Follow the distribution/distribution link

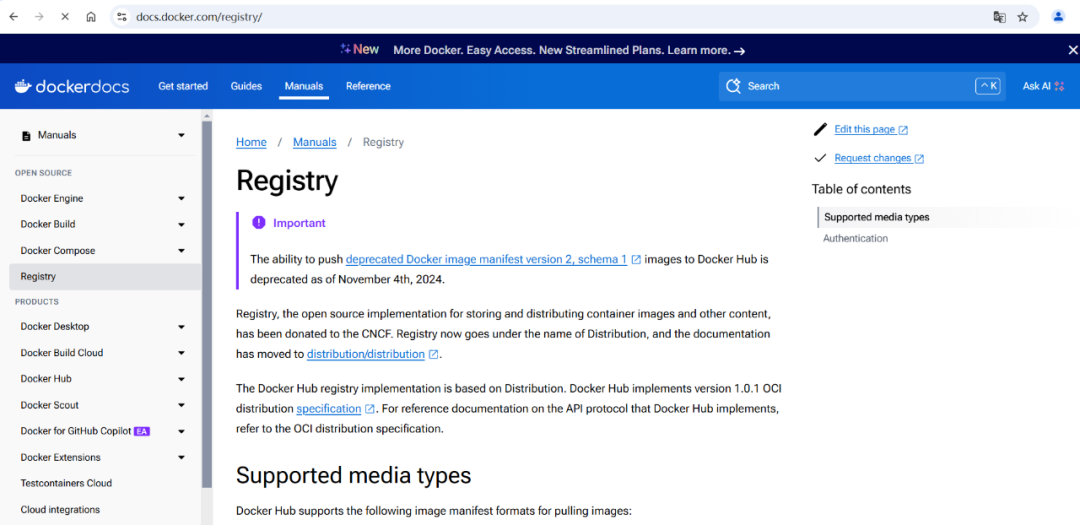click(366, 354)
